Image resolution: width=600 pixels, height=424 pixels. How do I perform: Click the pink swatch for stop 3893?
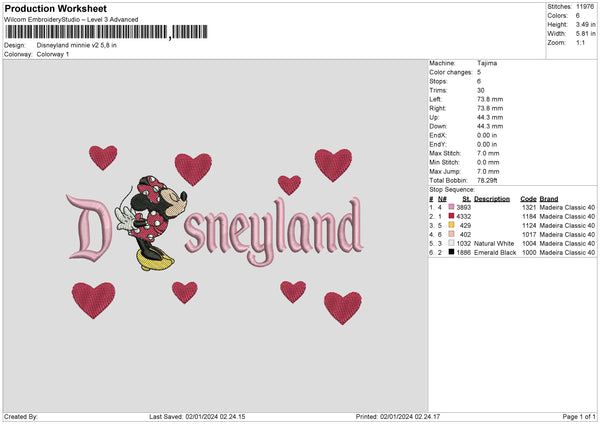[x=452, y=207]
